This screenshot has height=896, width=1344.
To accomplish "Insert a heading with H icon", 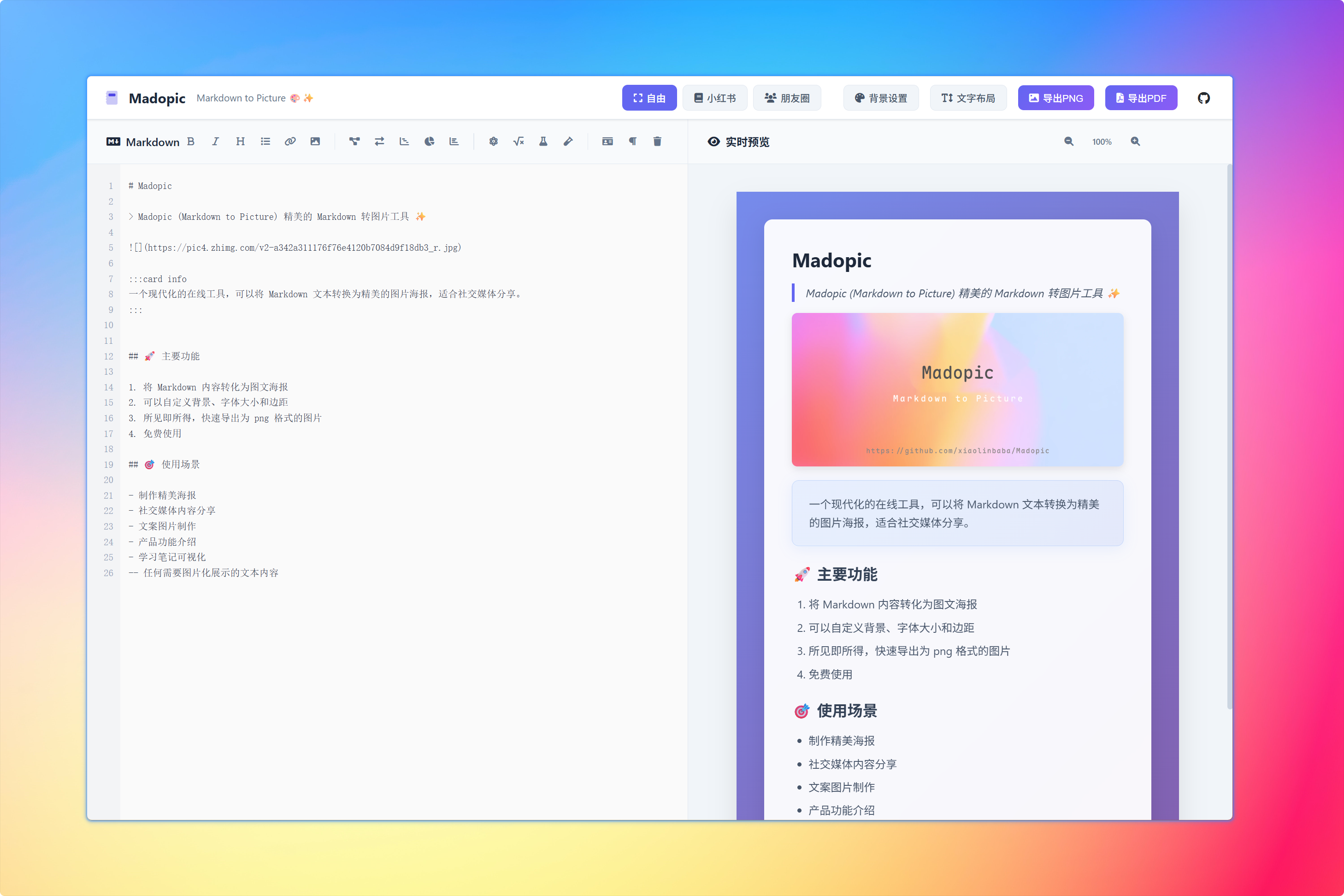I will tap(240, 141).
